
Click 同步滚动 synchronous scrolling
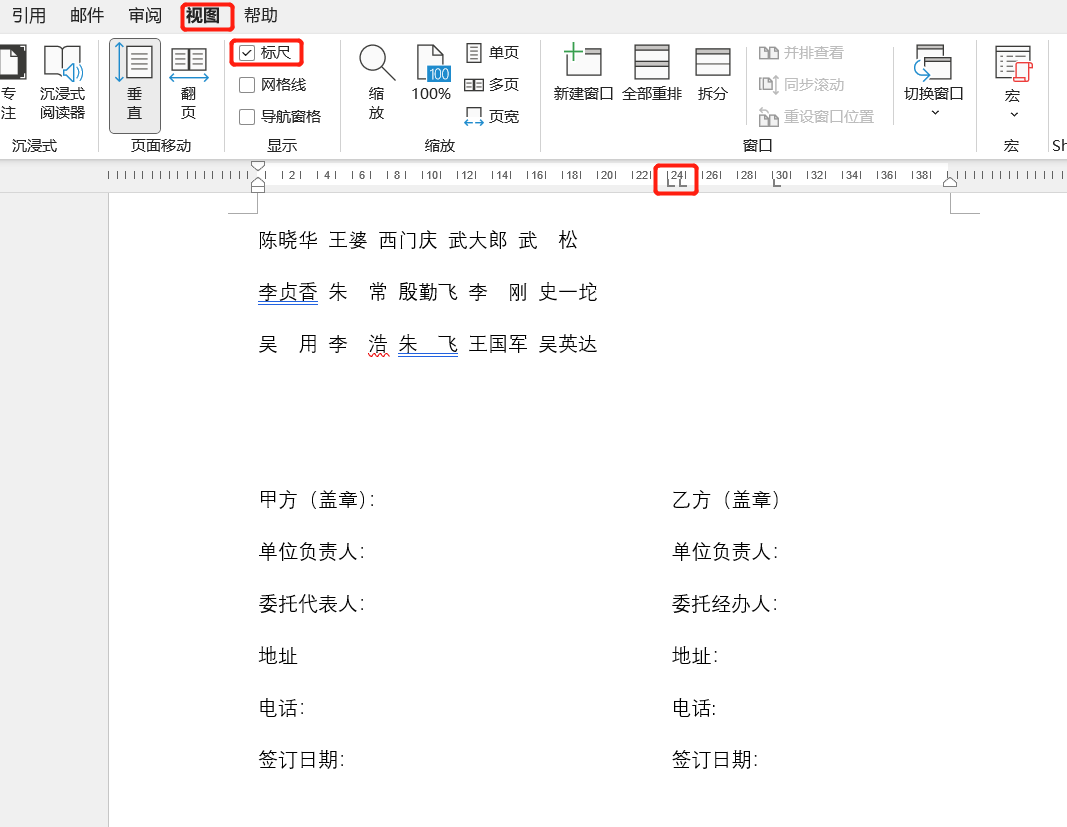[801, 84]
